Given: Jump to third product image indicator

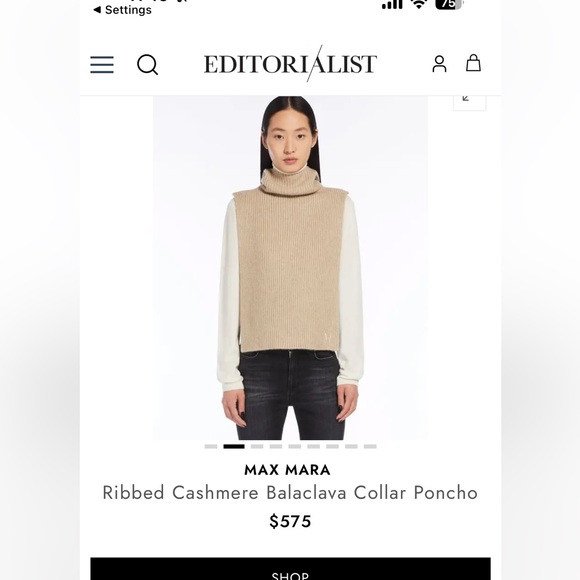Looking at the screenshot, I should tap(257, 446).
